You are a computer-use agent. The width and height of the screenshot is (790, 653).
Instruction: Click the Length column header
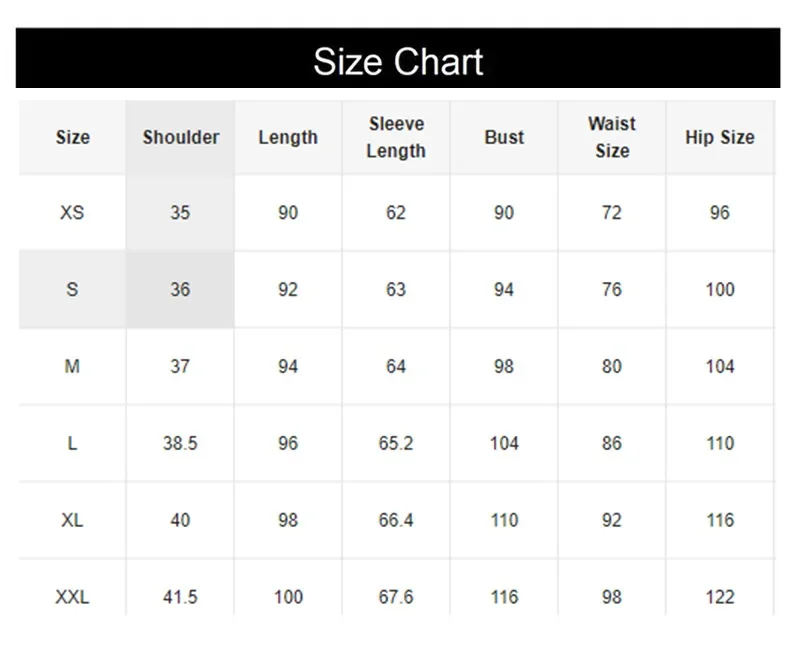(x=288, y=137)
